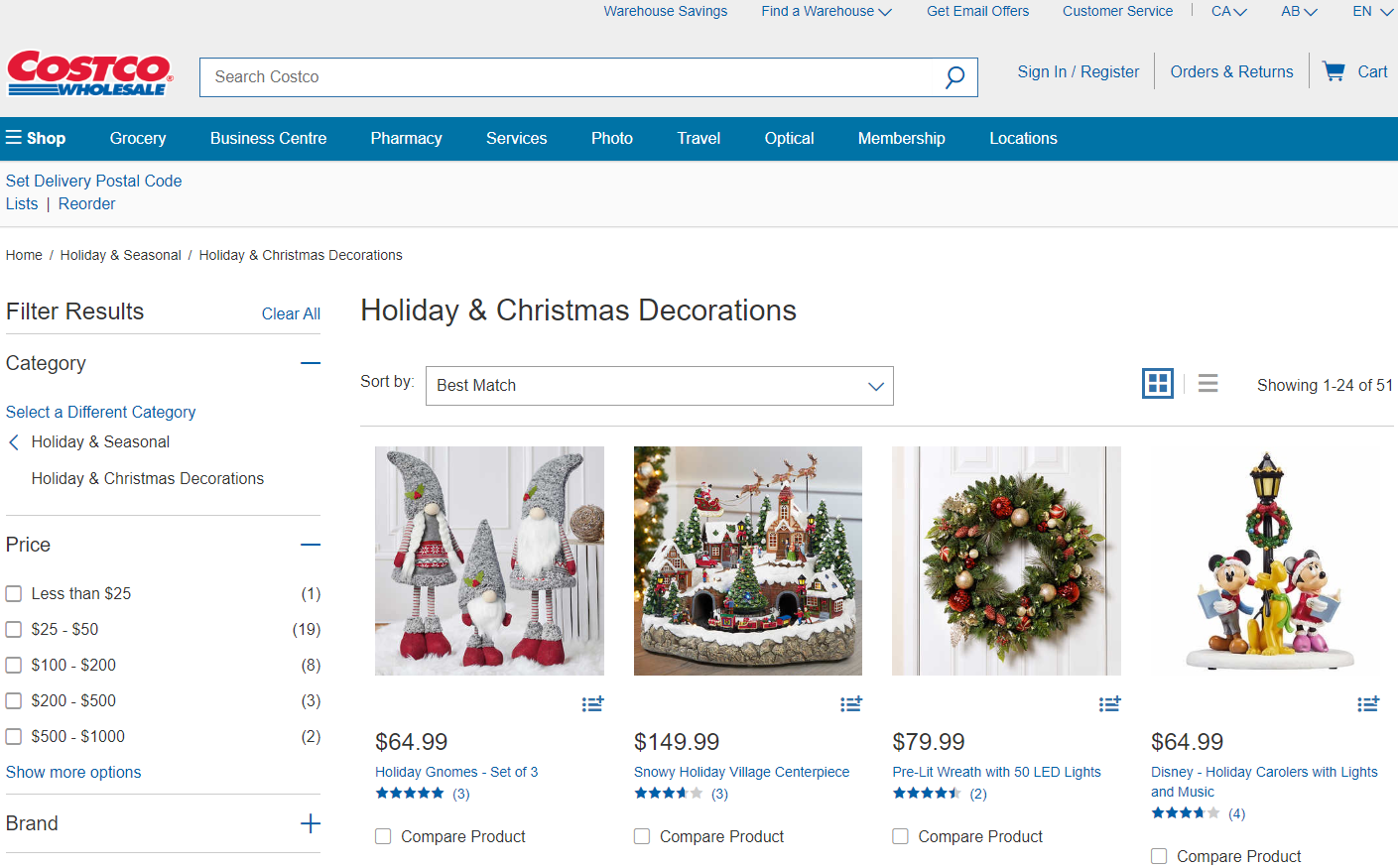The height and width of the screenshot is (868, 1398).
Task: Open the Holiday Gnomes product image
Action: (x=489, y=561)
